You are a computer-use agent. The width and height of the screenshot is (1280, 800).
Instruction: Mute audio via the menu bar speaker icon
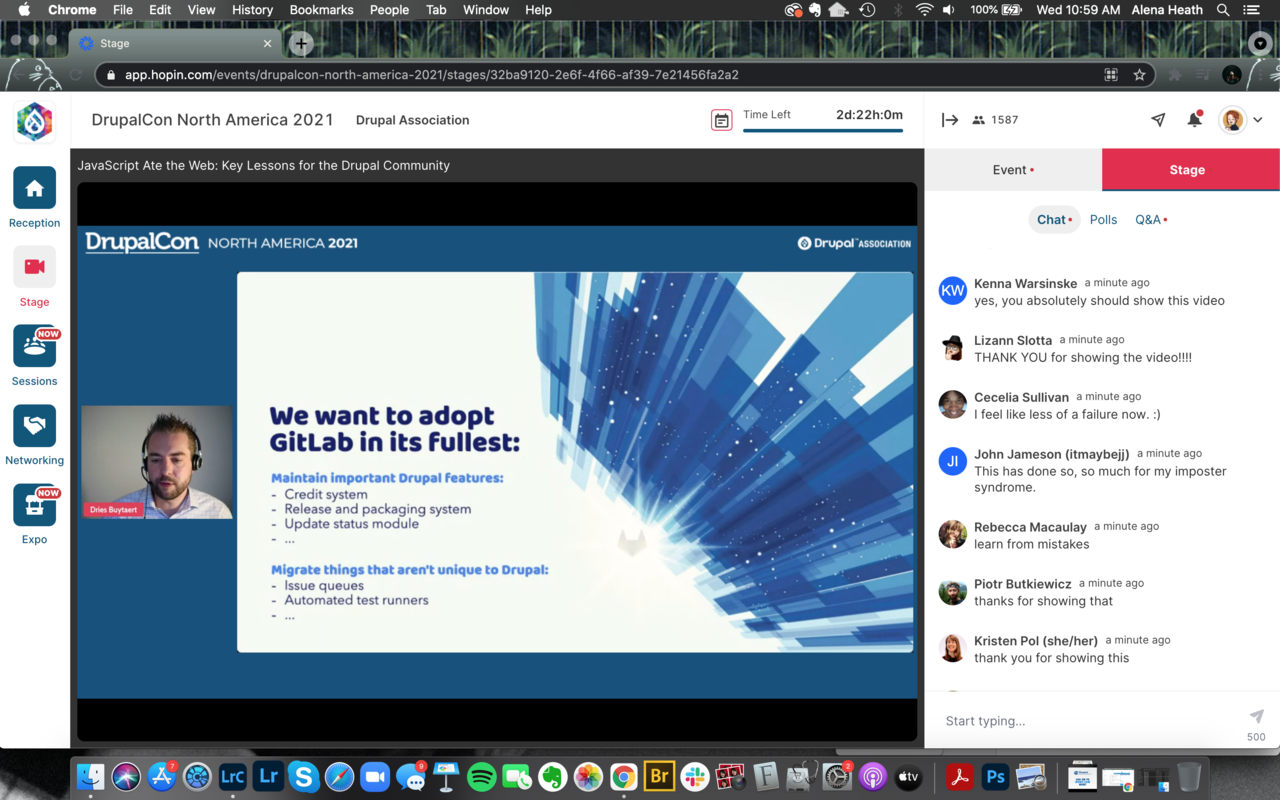pos(947,10)
